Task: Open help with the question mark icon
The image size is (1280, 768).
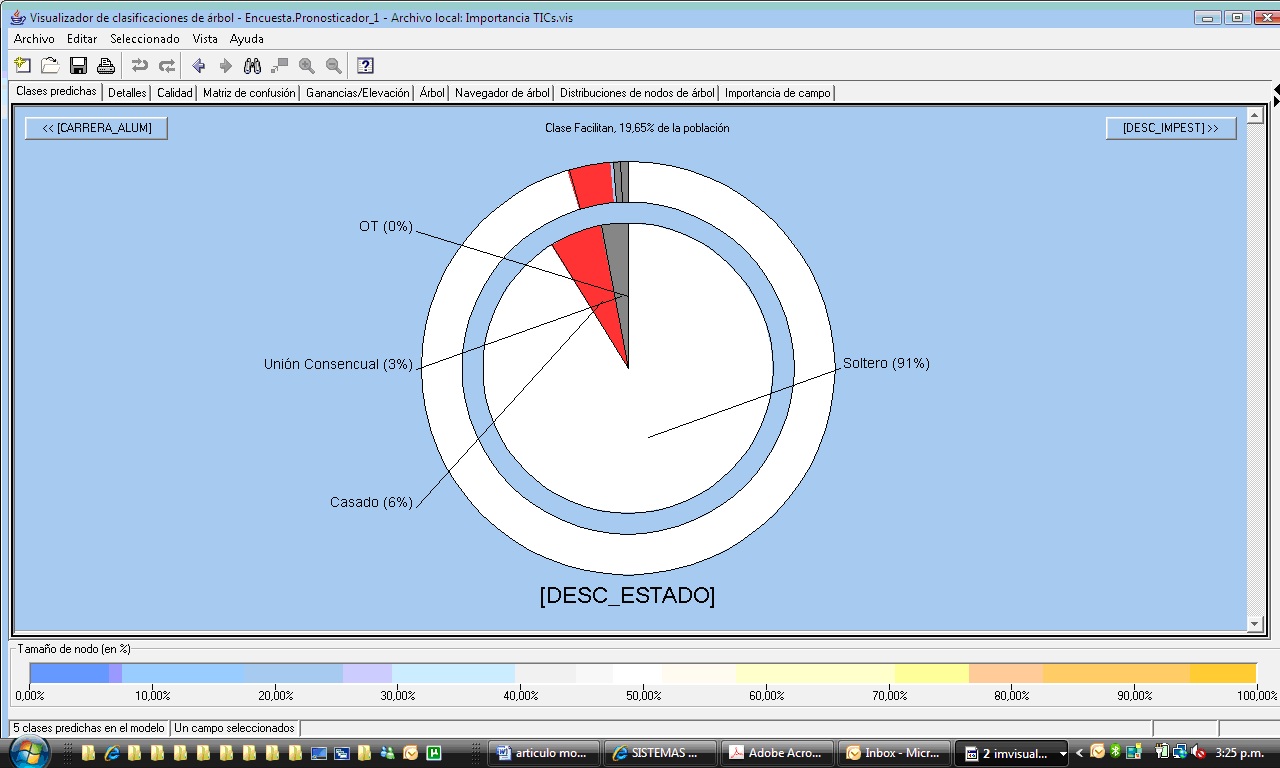Action: coord(365,66)
